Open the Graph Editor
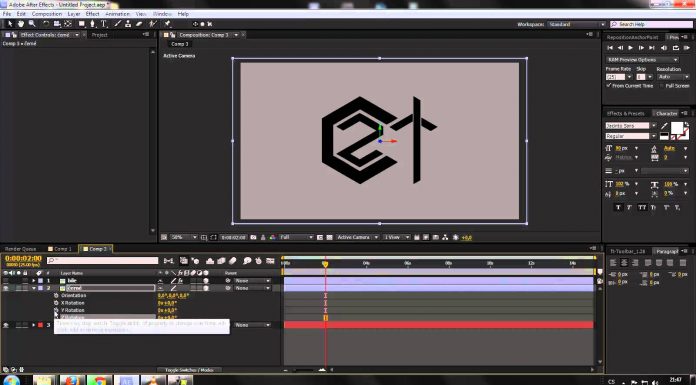Viewport: 696px width, 385px height. point(270,261)
